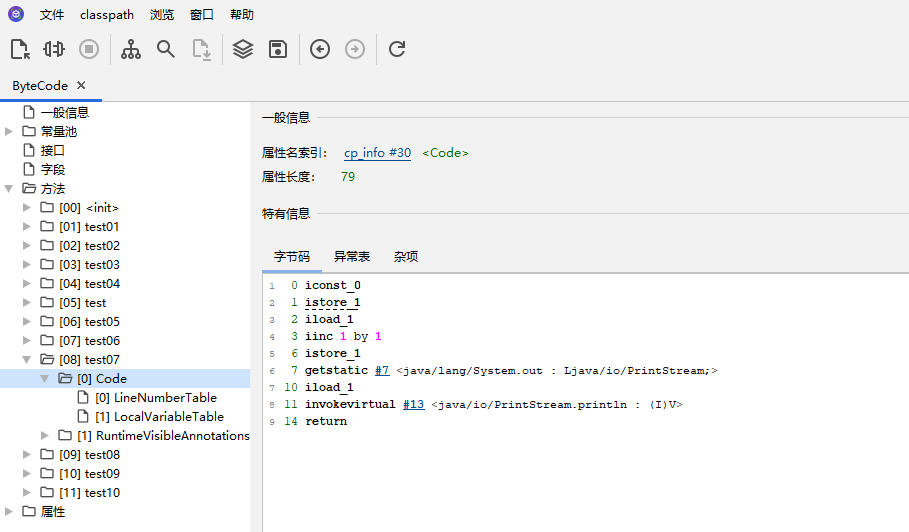The image size is (909, 532).
Task: Click the purple application logo icon
Action: coord(16,14)
